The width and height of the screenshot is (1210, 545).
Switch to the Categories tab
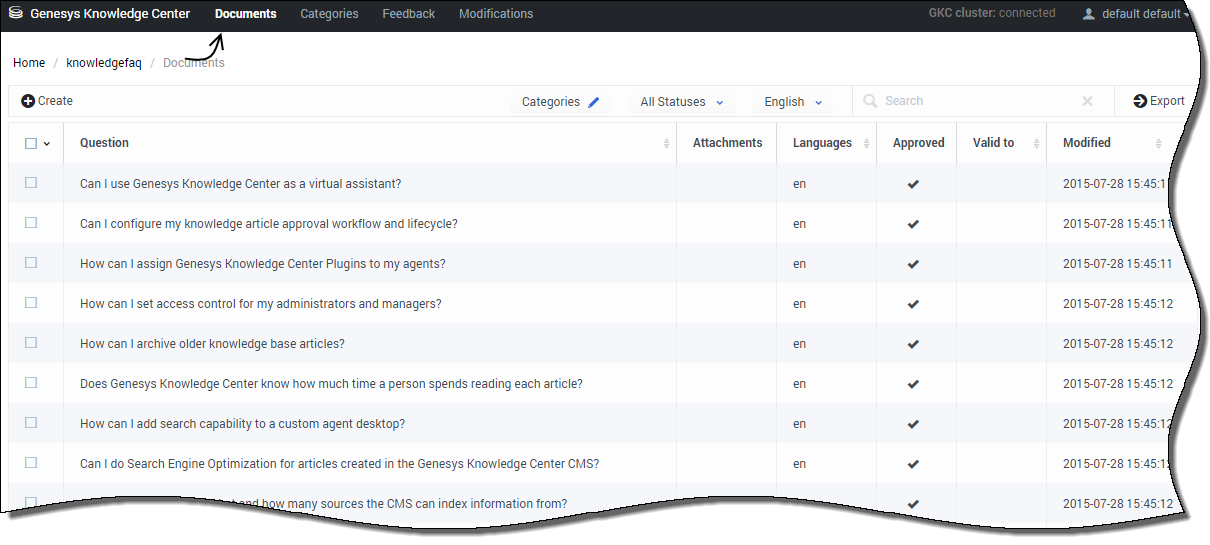pyautogui.click(x=329, y=14)
